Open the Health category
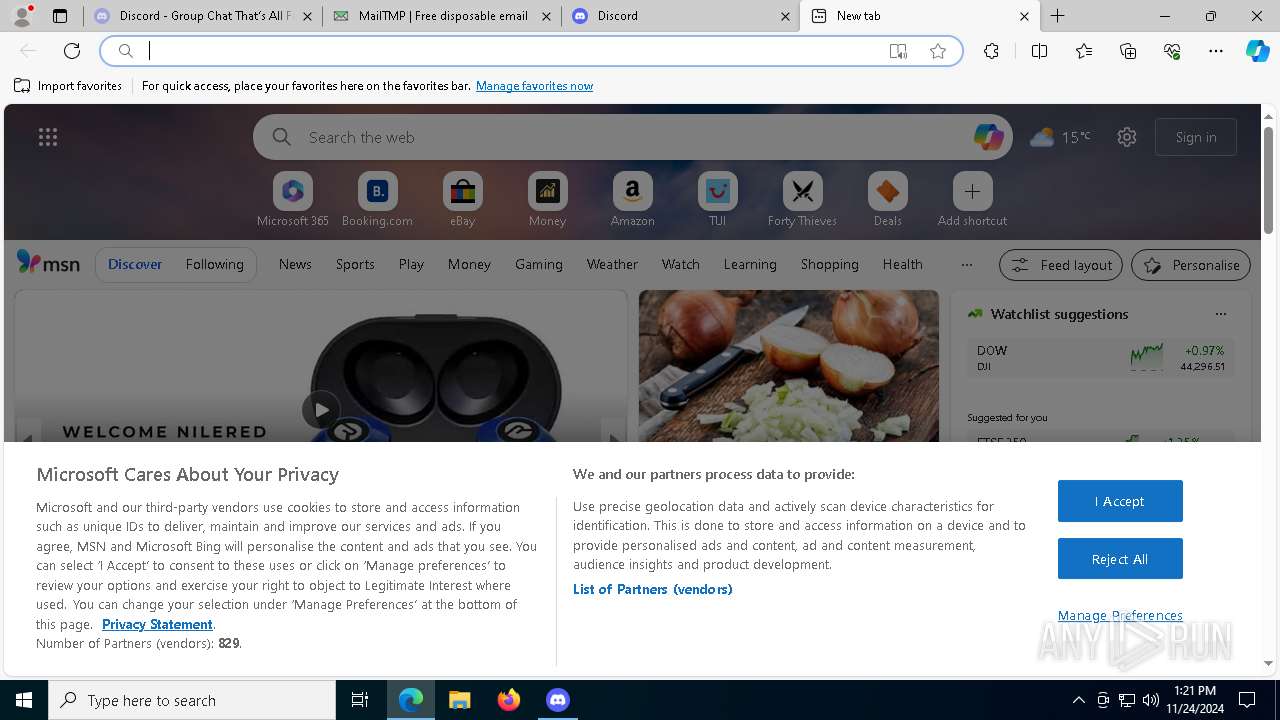The height and width of the screenshot is (720, 1280). coord(902,264)
